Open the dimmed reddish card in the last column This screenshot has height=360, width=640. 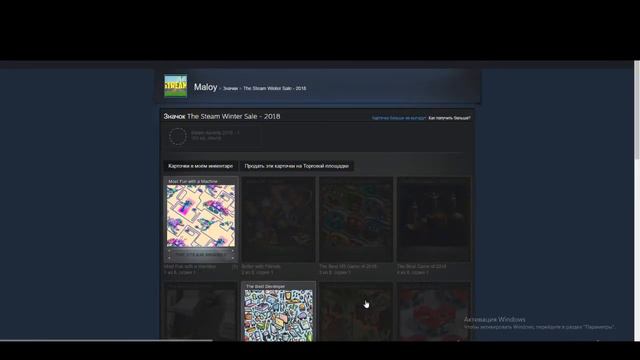pos(434,311)
